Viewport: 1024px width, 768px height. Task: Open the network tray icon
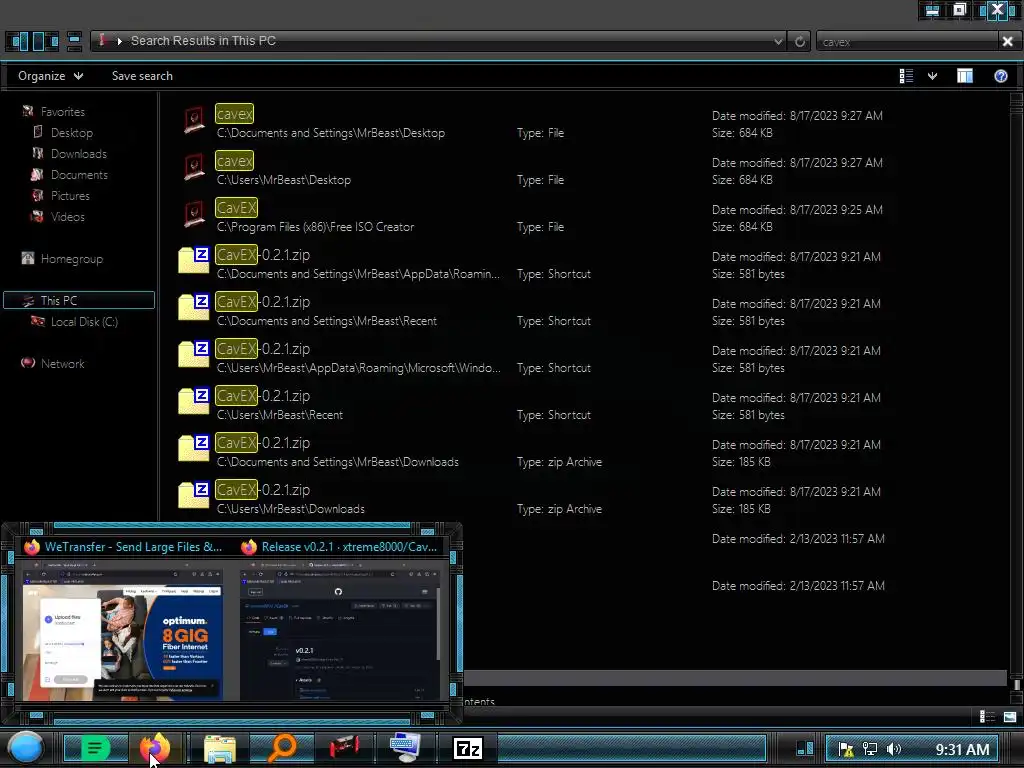pos(870,749)
